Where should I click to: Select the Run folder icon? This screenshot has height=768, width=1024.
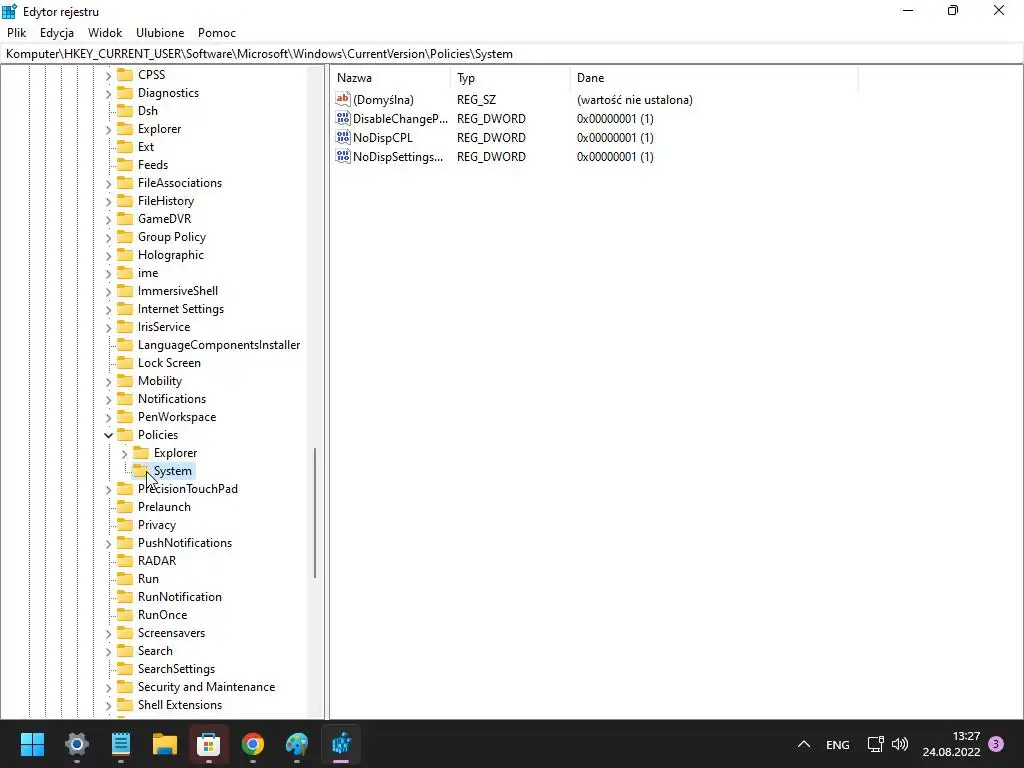click(x=125, y=579)
